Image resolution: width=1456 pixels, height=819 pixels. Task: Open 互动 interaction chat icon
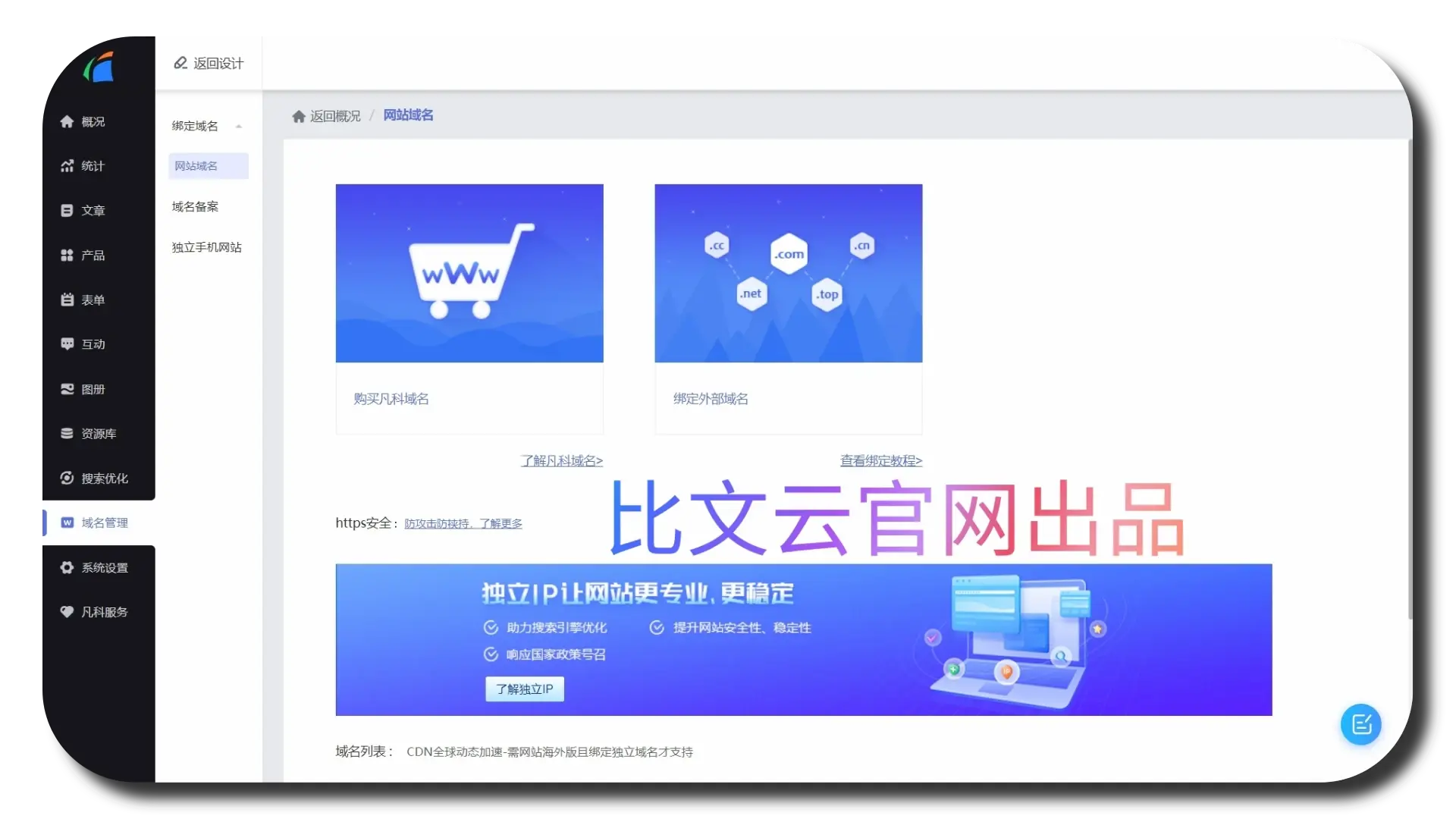(67, 344)
